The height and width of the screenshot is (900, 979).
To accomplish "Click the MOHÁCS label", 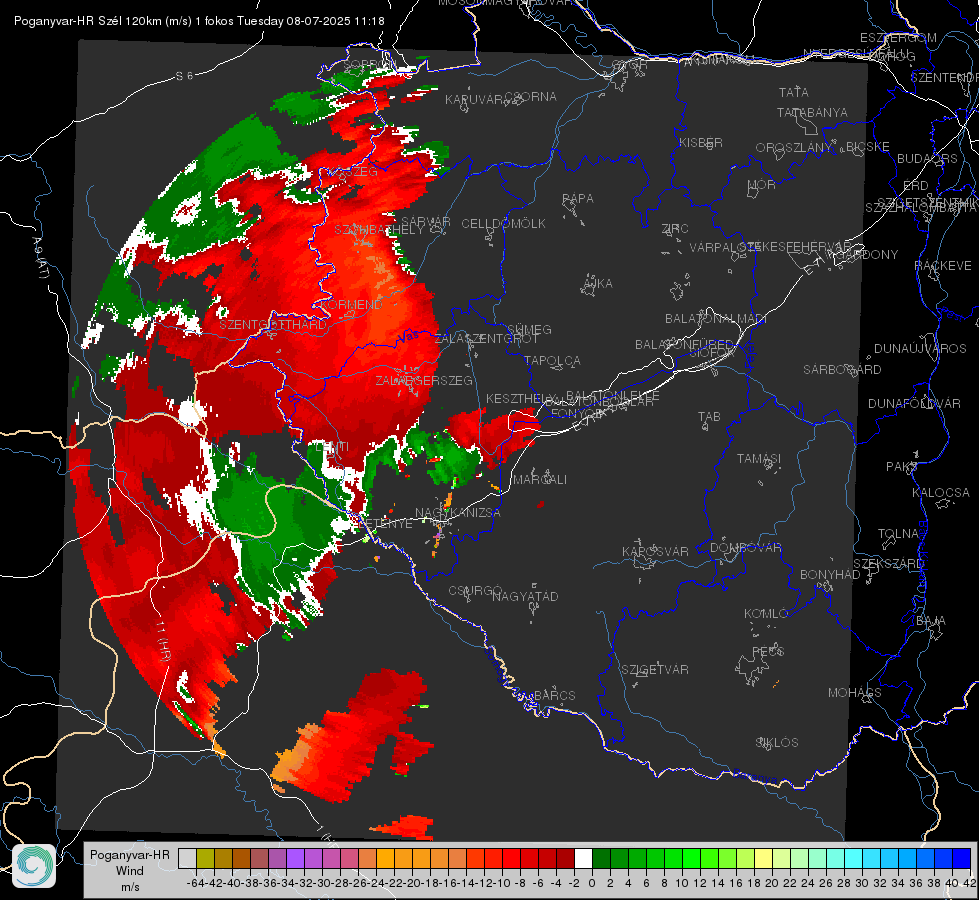I will 854,693.
